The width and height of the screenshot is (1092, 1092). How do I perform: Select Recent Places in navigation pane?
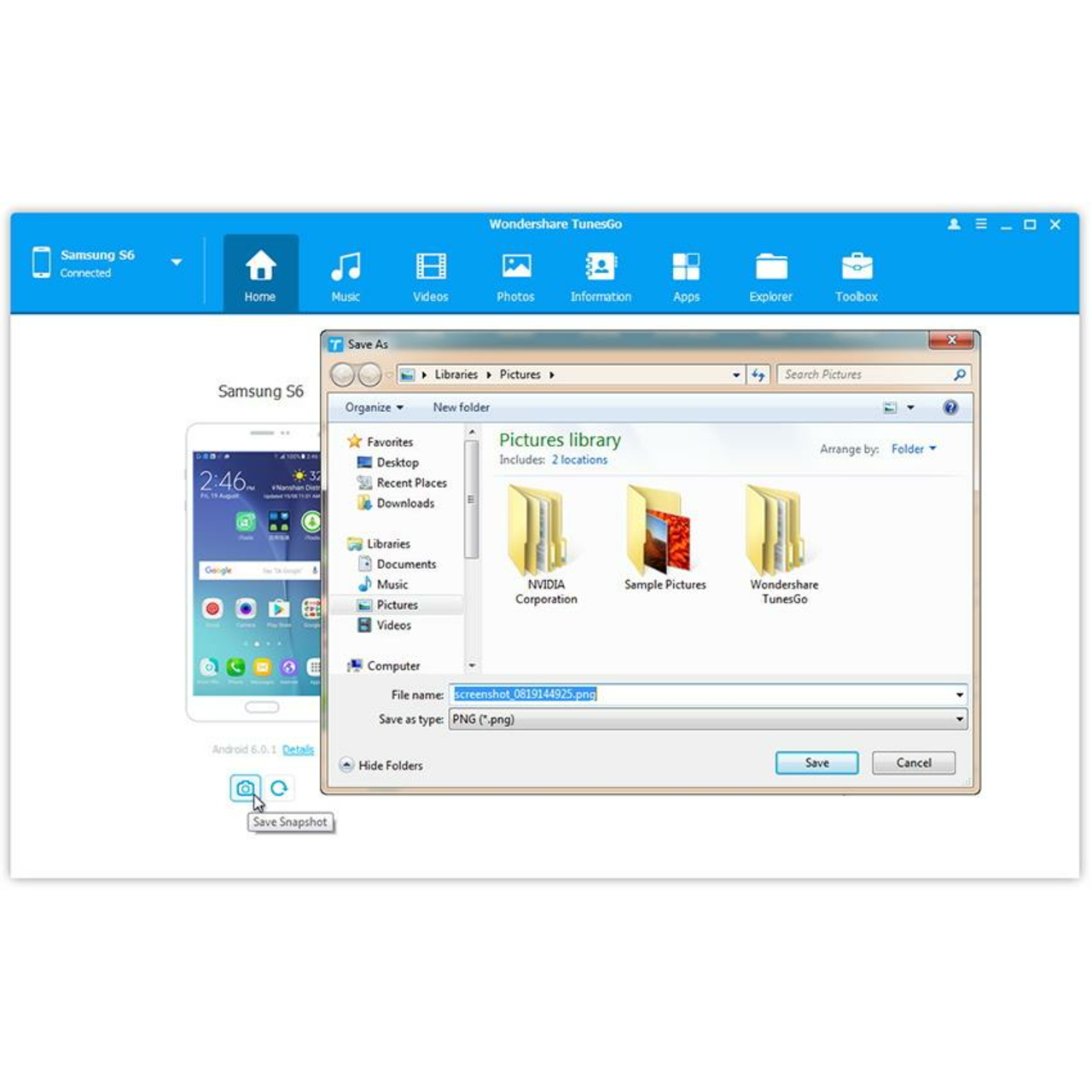tap(402, 483)
